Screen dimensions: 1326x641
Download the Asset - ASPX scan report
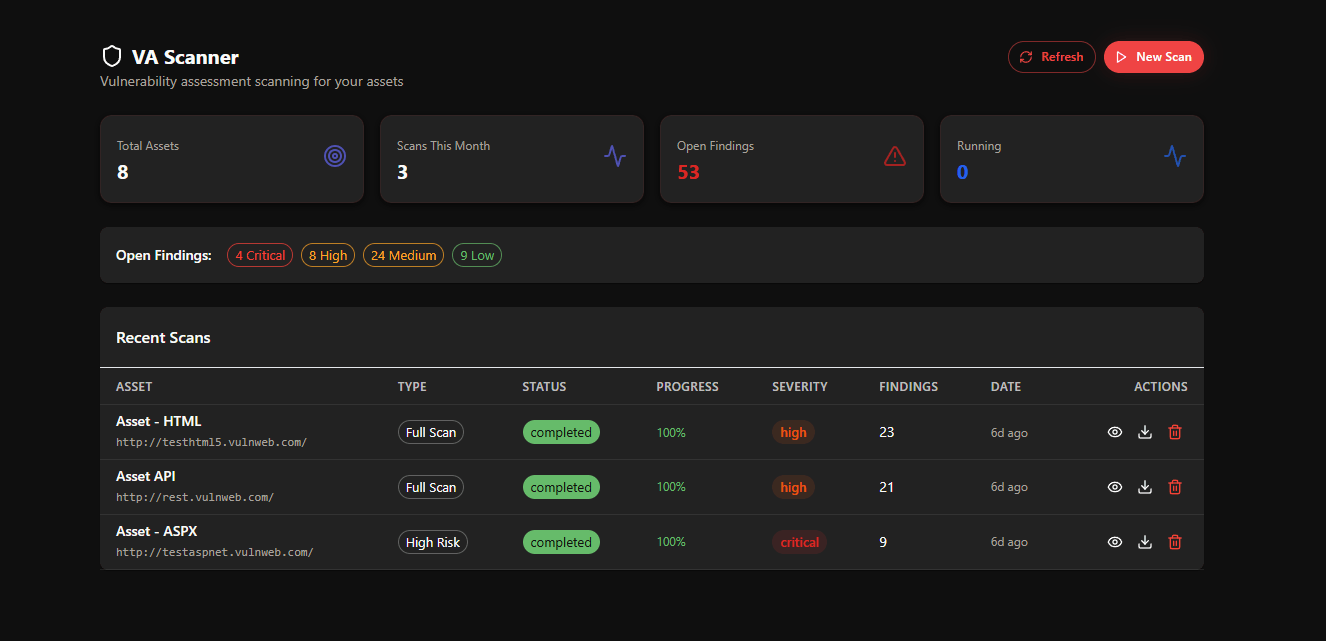1145,542
